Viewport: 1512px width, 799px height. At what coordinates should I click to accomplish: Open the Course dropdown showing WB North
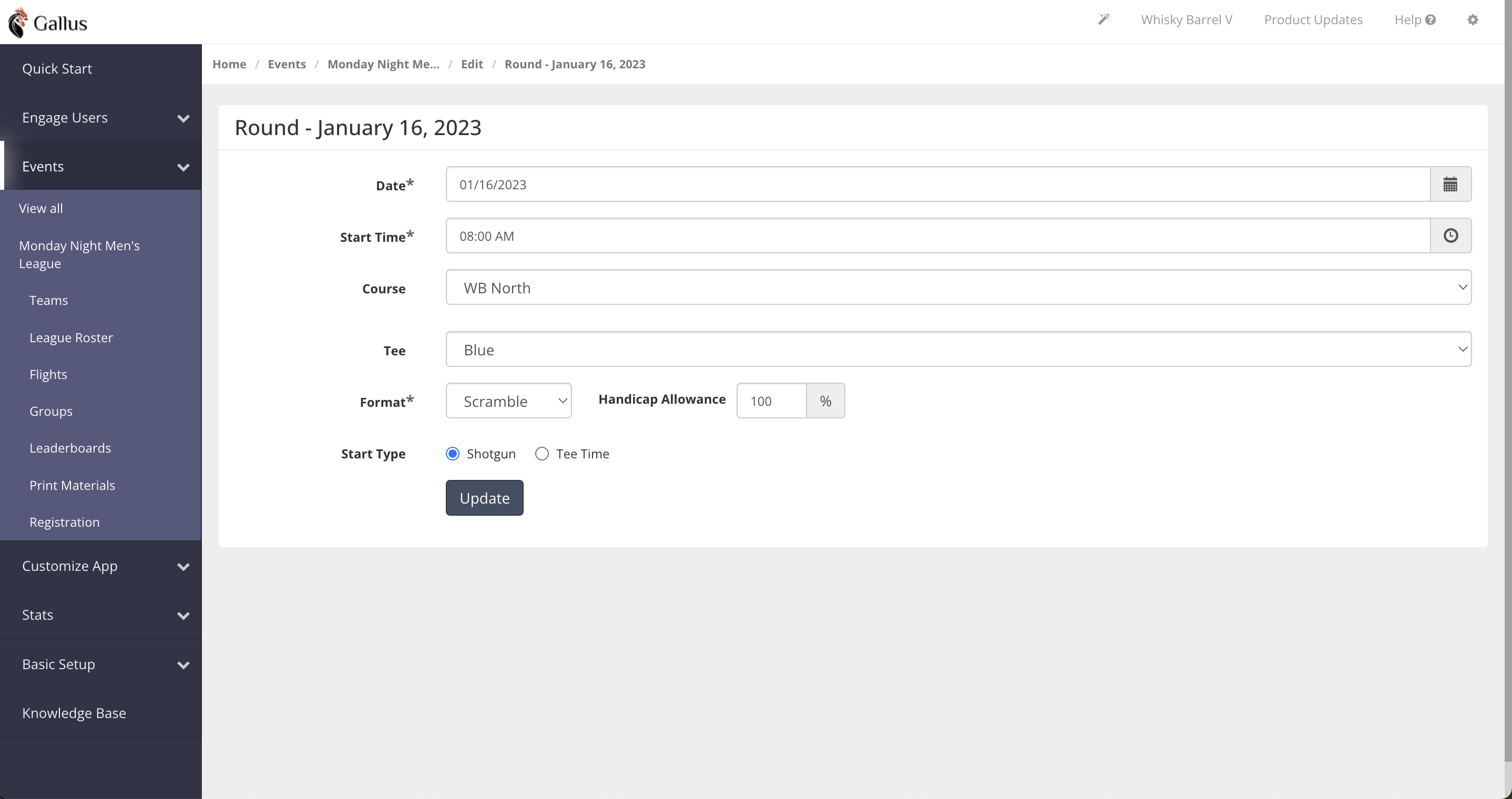click(958, 287)
